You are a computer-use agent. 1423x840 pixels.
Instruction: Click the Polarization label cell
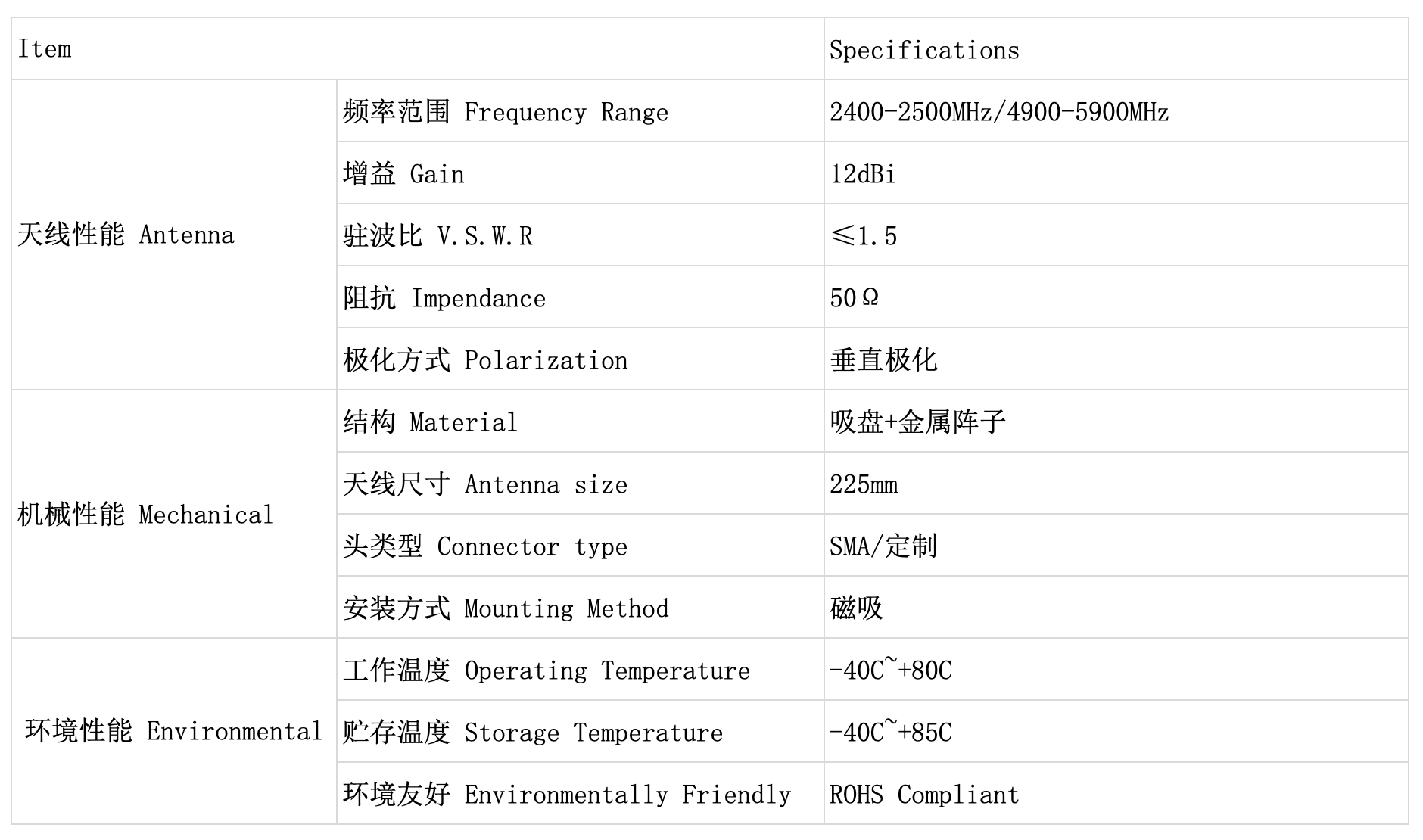click(581, 359)
